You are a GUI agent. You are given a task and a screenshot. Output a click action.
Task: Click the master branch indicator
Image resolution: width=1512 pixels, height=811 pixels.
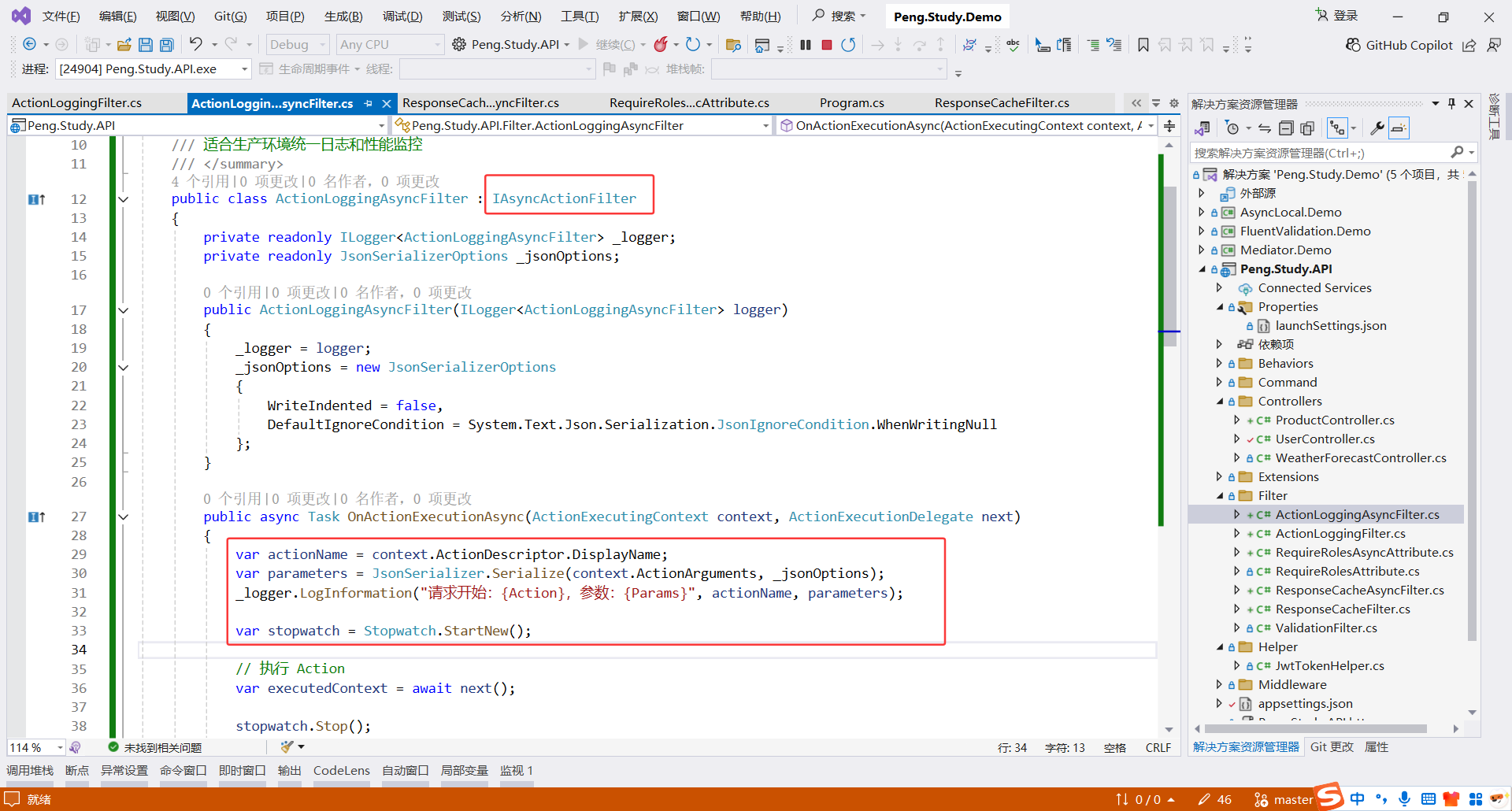point(1284,799)
